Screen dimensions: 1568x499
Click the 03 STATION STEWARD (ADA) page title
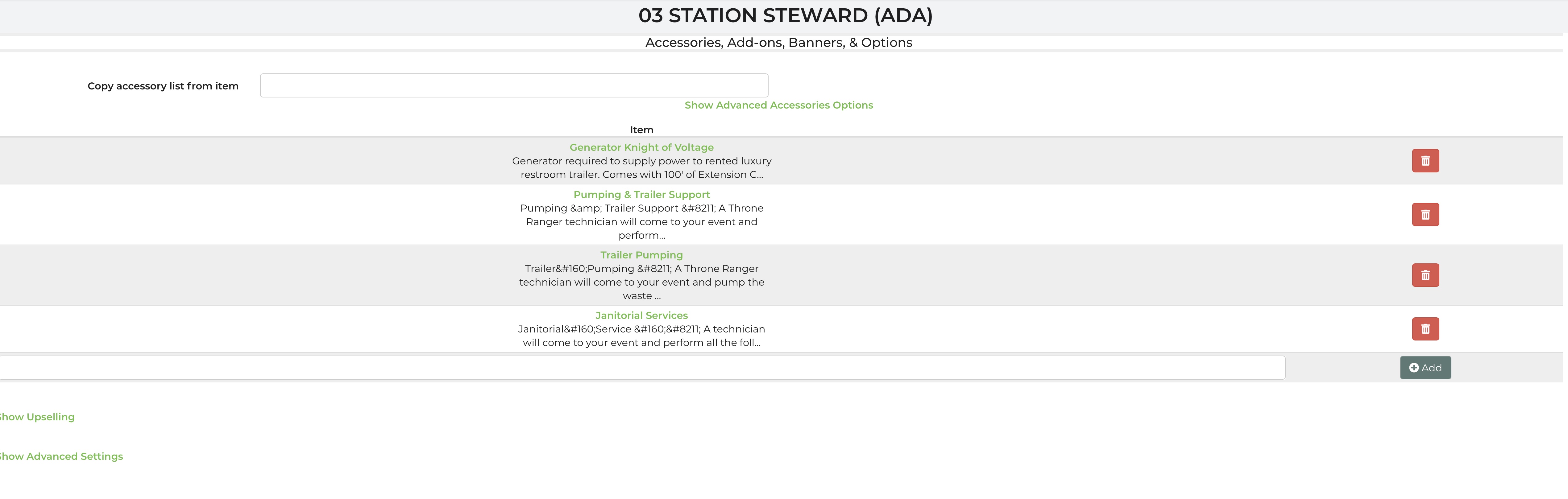[785, 16]
